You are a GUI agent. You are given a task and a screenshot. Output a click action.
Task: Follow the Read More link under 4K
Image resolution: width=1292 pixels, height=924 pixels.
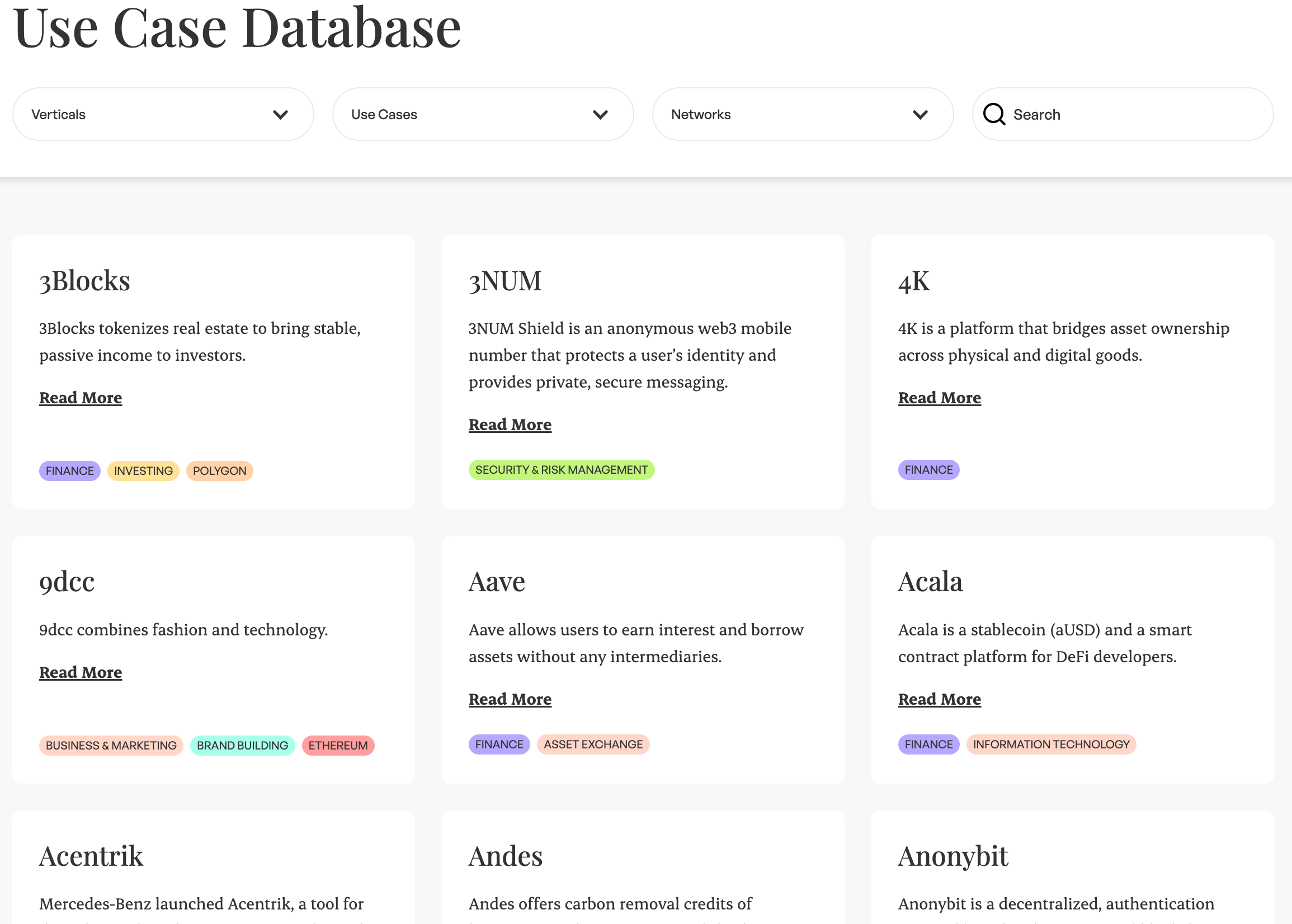(939, 398)
